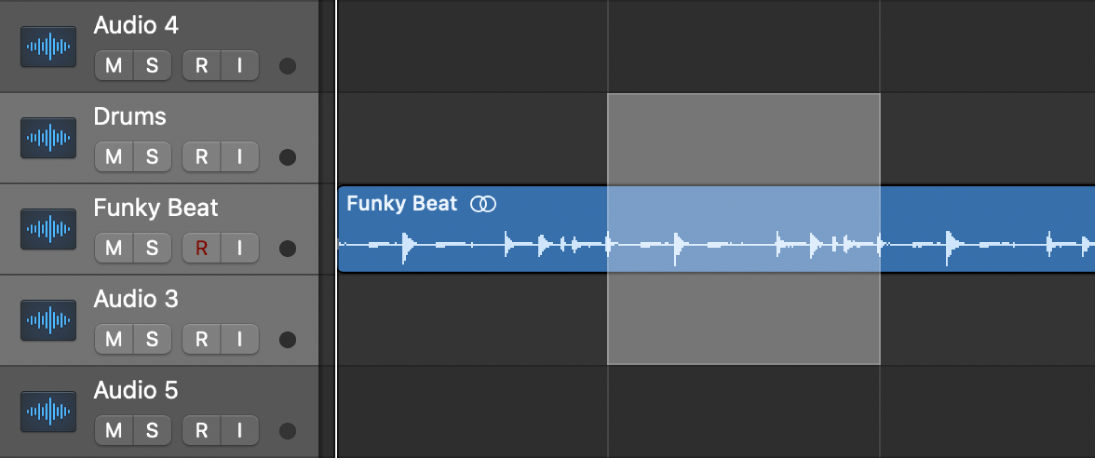Click the Funky Beat track color dot
Screen dimensions: 1096x460
coord(288,248)
